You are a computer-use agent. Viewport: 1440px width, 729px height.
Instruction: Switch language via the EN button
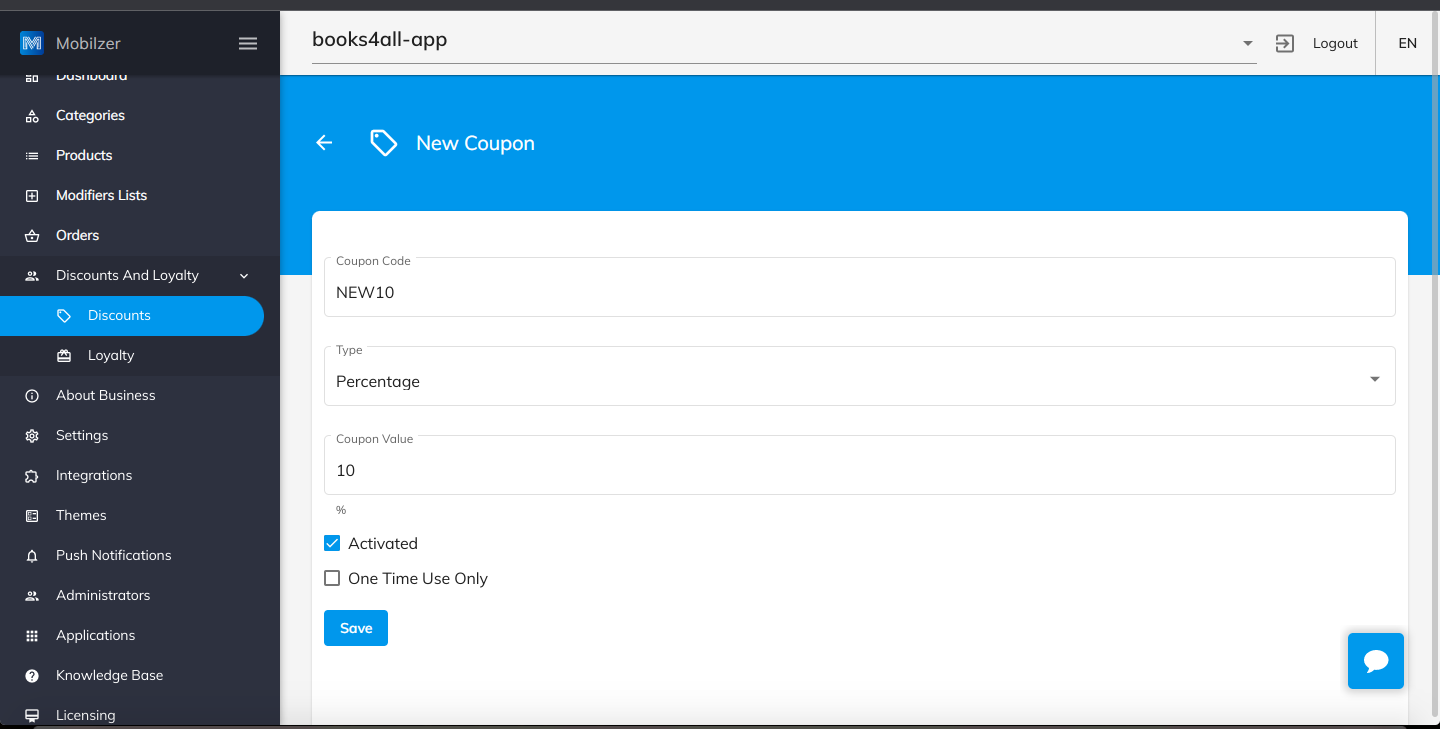[x=1408, y=43]
